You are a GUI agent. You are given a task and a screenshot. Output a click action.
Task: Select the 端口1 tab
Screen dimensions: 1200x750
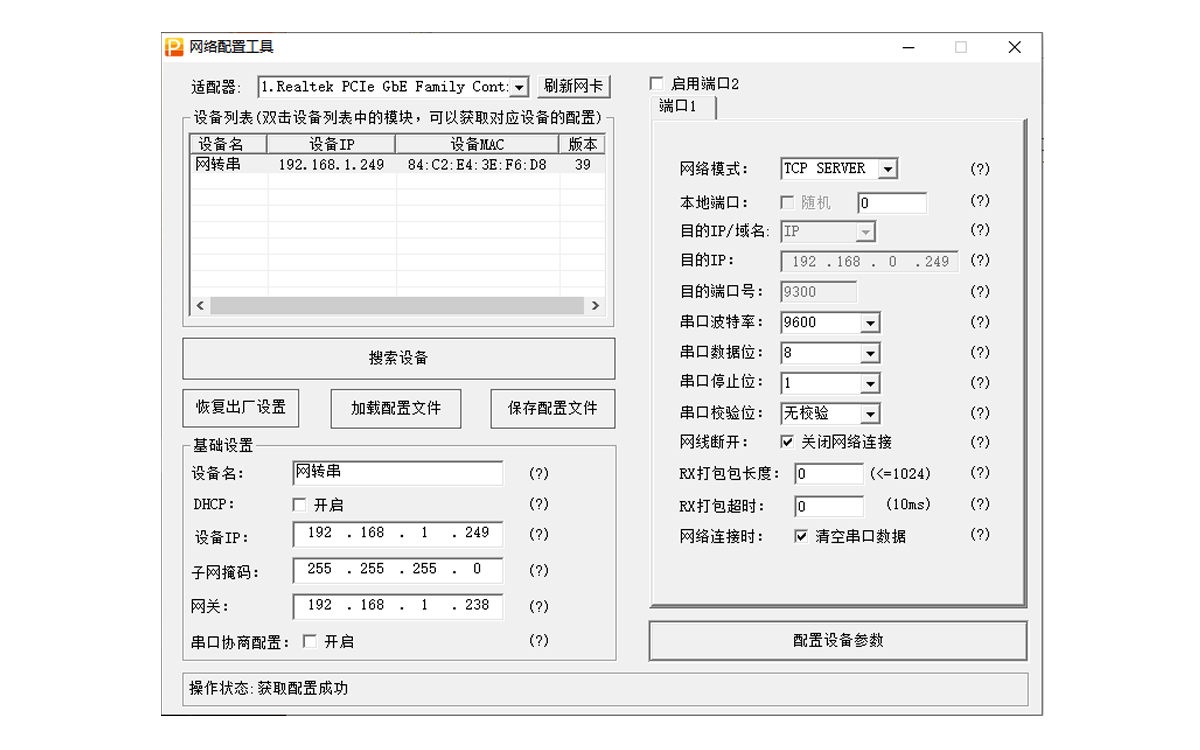pos(679,106)
